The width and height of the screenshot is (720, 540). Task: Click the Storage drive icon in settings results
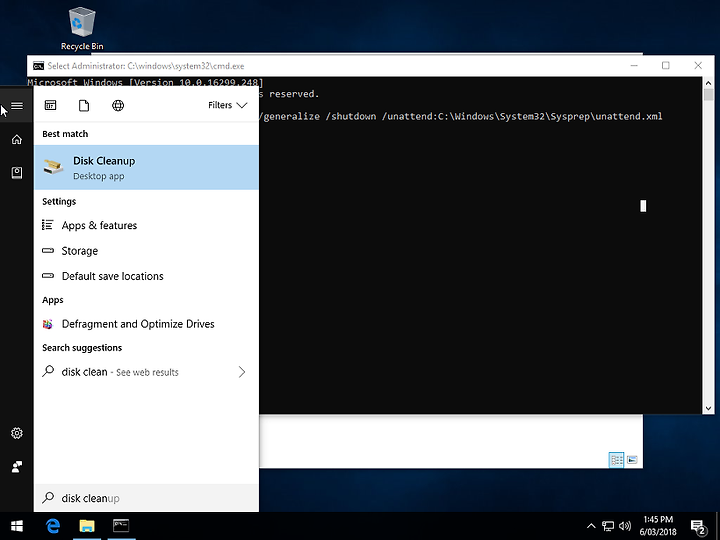coord(48,251)
